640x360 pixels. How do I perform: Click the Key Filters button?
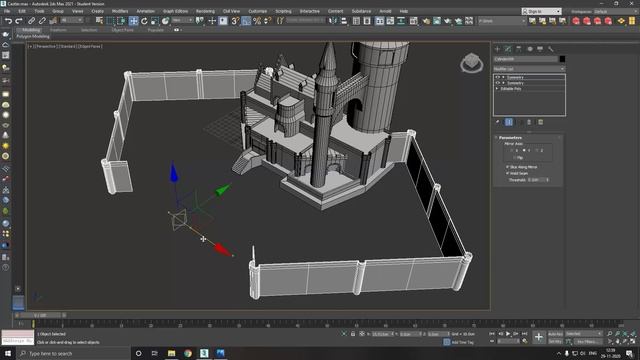click(587, 342)
